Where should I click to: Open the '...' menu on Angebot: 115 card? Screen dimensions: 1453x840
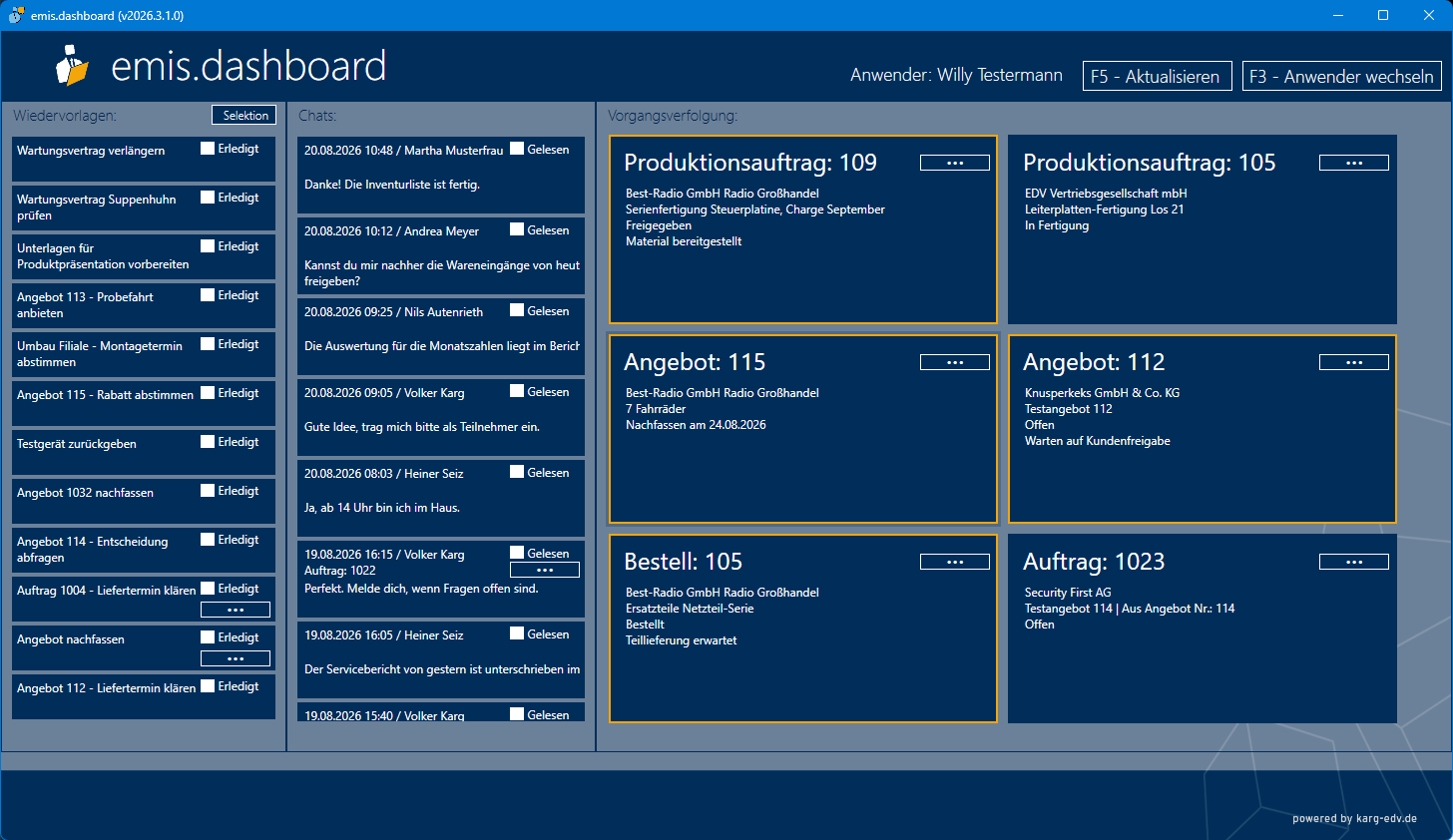[955, 362]
